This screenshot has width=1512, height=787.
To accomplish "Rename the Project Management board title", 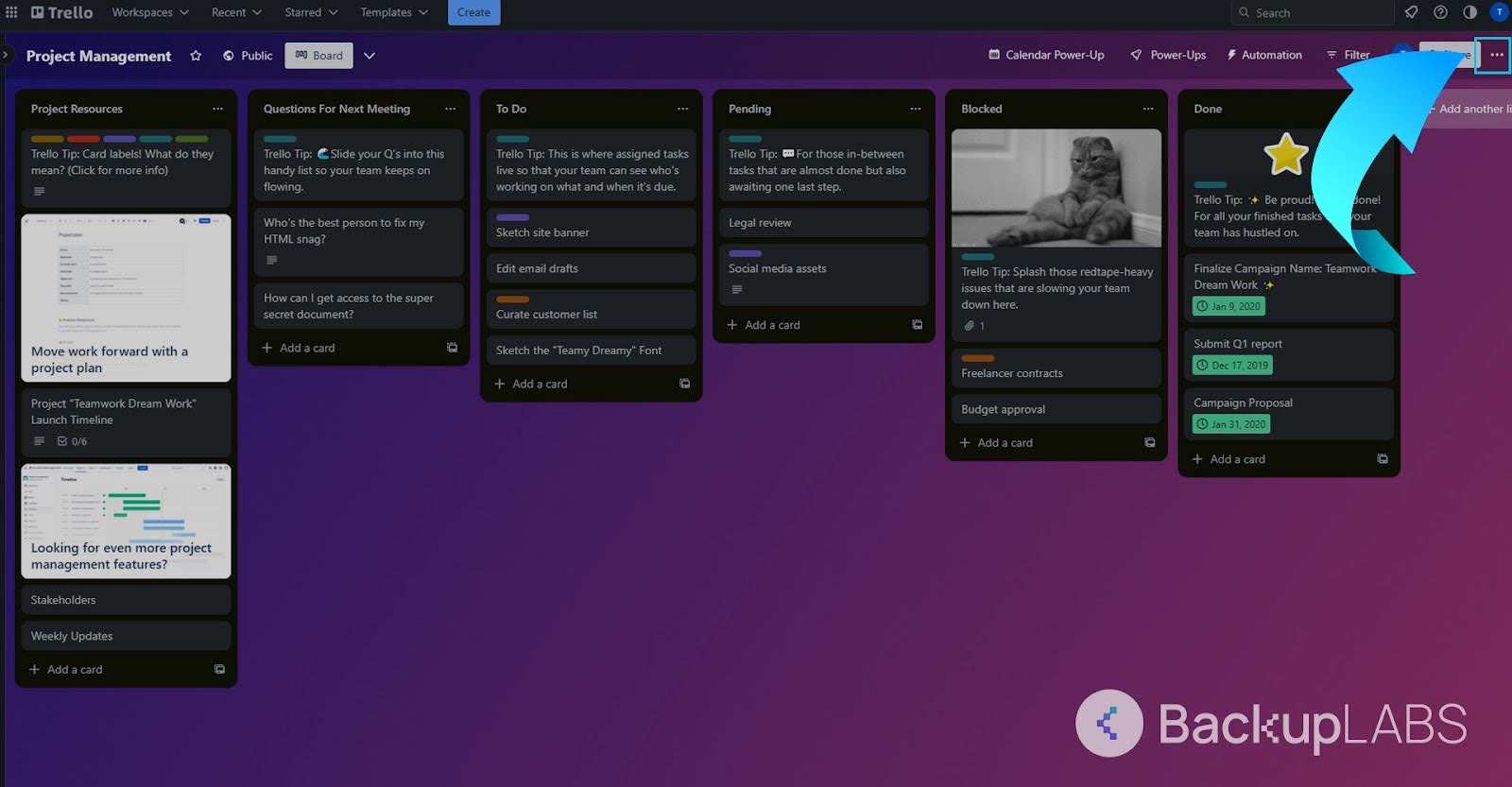I will pyautogui.click(x=98, y=56).
